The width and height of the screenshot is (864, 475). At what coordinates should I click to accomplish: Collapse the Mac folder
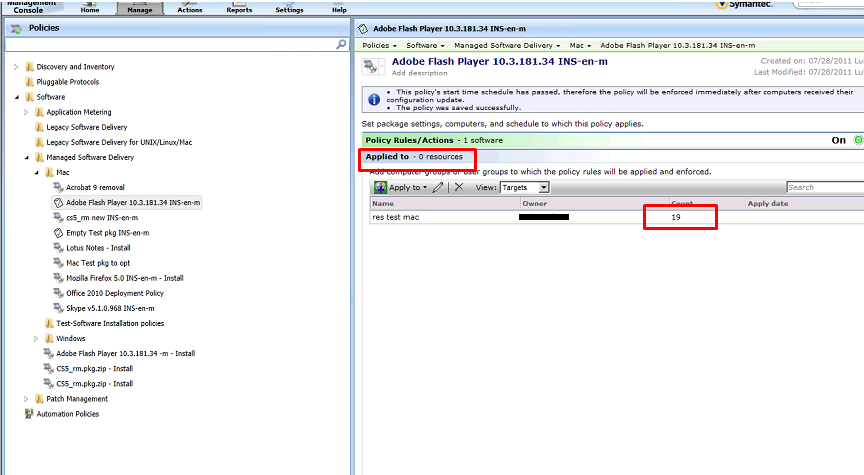pos(36,172)
